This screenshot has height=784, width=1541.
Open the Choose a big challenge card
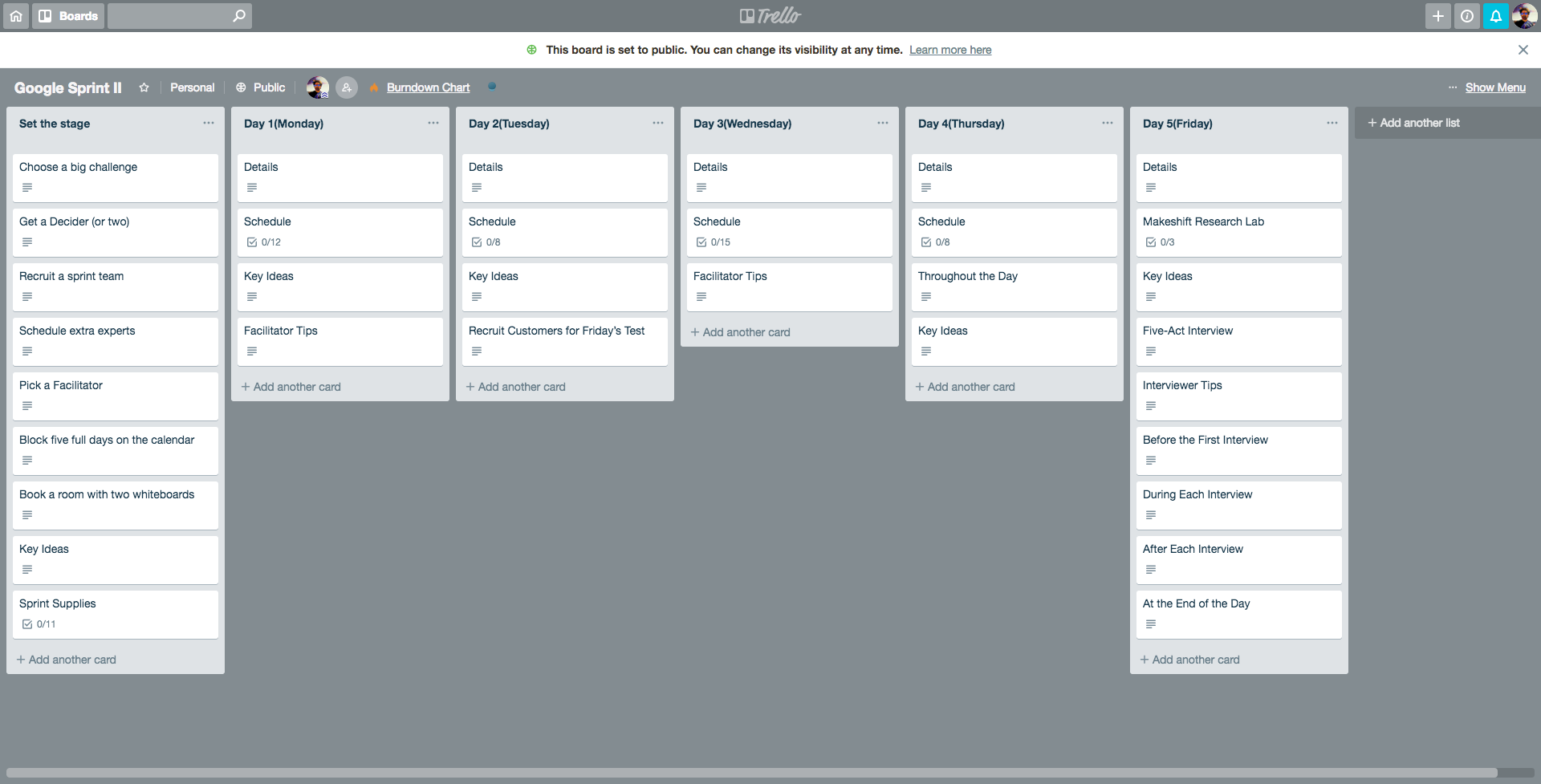[116, 177]
